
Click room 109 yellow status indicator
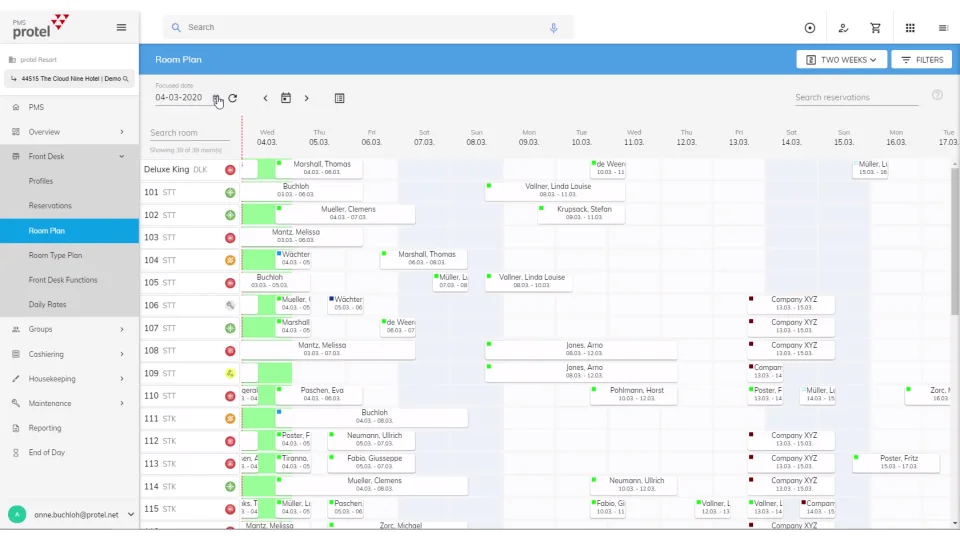pos(230,373)
